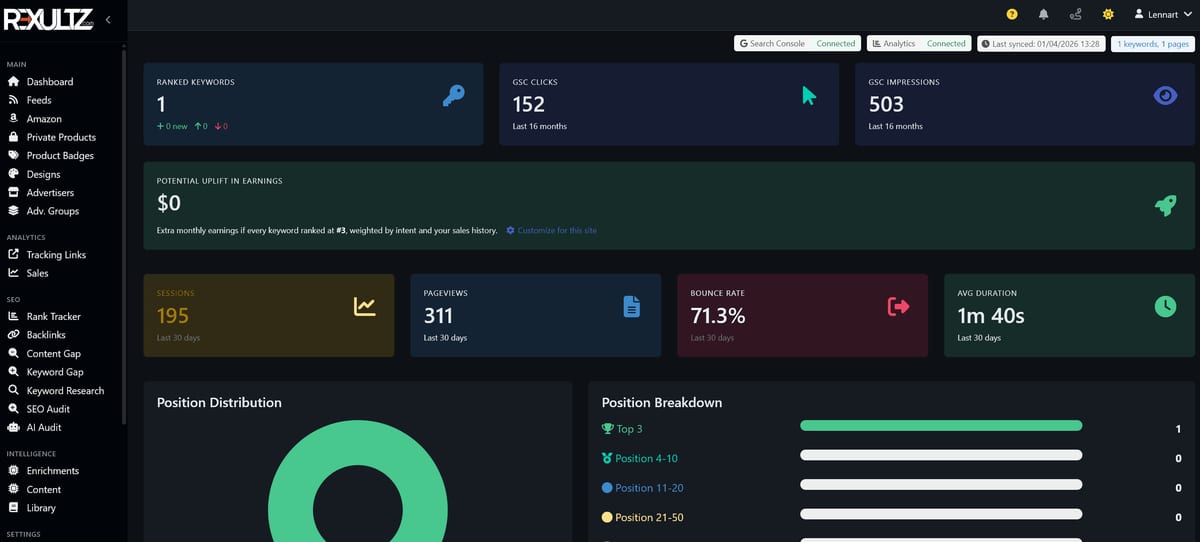Click the Tracking Links external-link icon
The height and width of the screenshot is (542, 1200).
pyautogui.click(x=14, y=255)
